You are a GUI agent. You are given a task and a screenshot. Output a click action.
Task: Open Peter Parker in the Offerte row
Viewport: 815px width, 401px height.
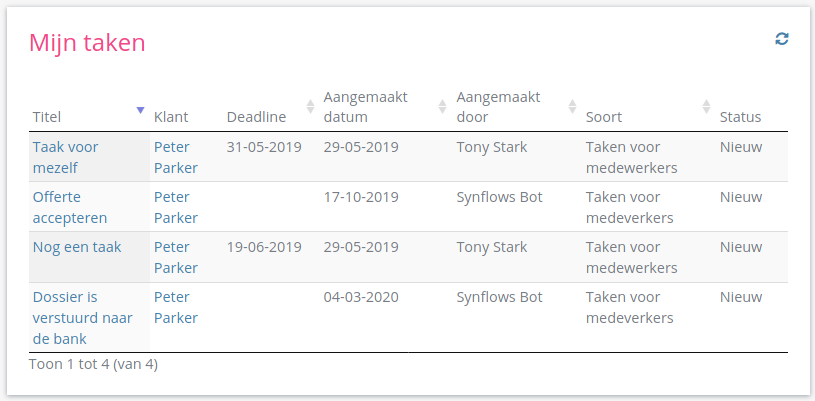(x=176, y=207)
